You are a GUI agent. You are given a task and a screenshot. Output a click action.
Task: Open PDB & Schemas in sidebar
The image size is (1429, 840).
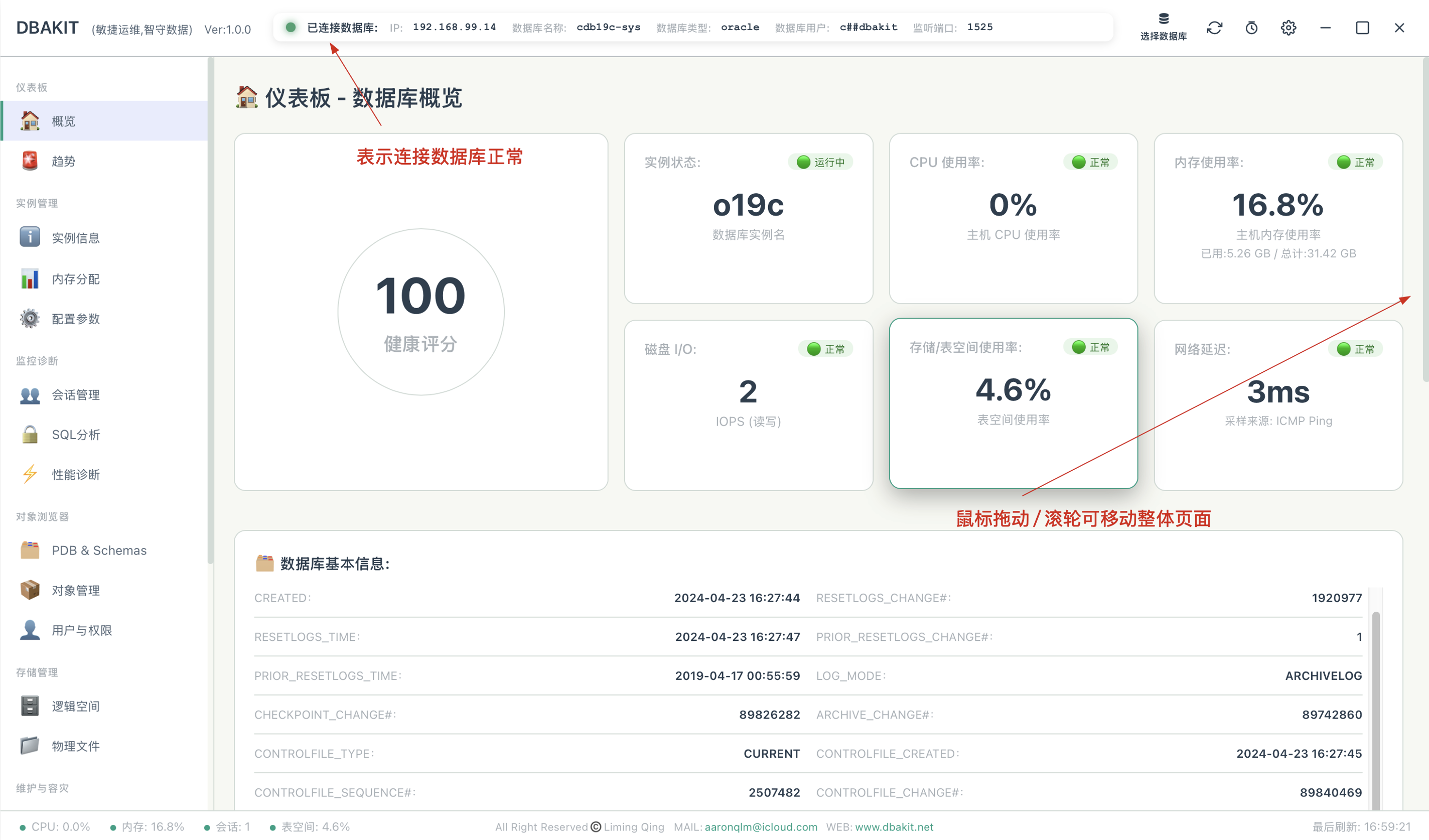click(105, 550)
